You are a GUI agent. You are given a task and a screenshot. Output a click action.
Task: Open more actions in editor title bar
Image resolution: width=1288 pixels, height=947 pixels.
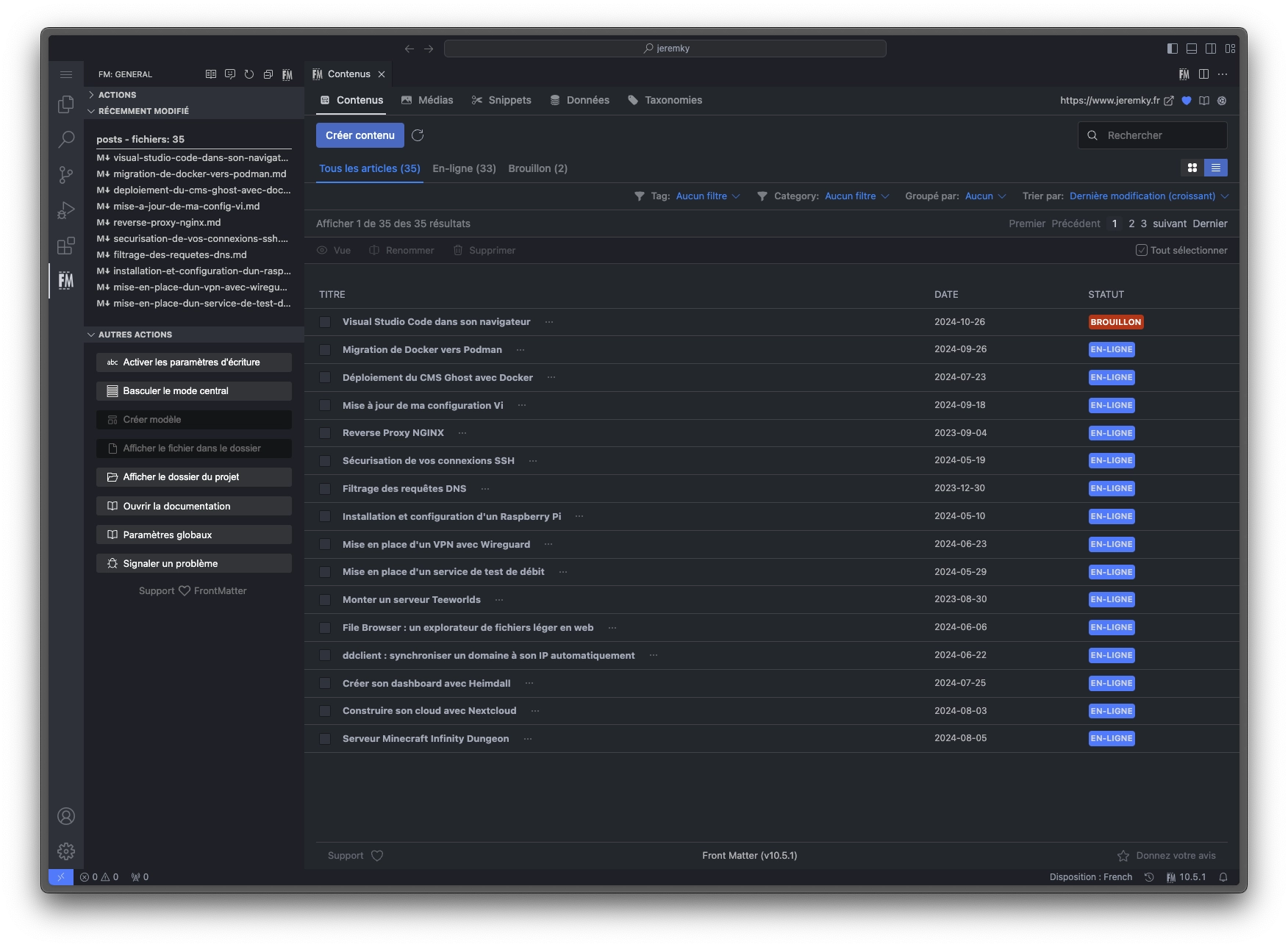pyautogui.click(x=1223, y=74)
